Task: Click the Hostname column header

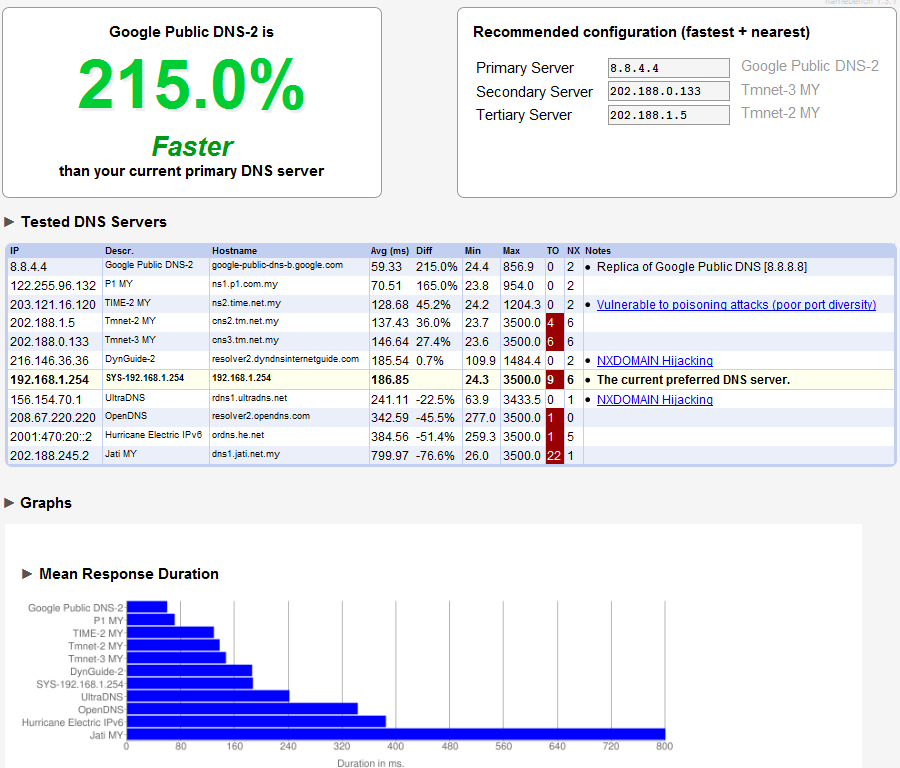Action: click(234, 250)
